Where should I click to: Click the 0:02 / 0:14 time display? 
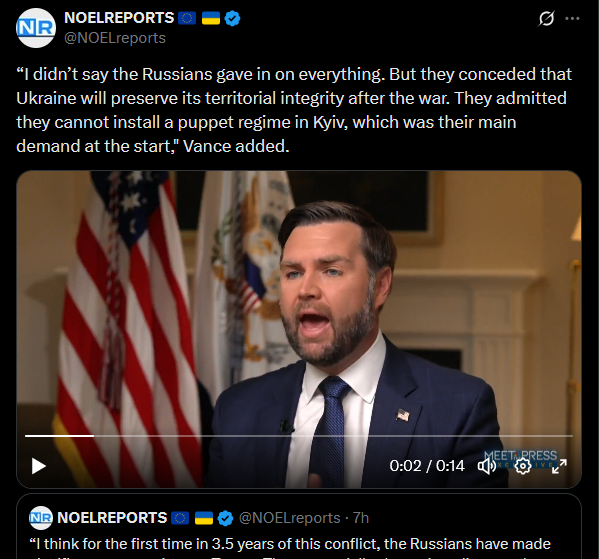pos(427,466)
